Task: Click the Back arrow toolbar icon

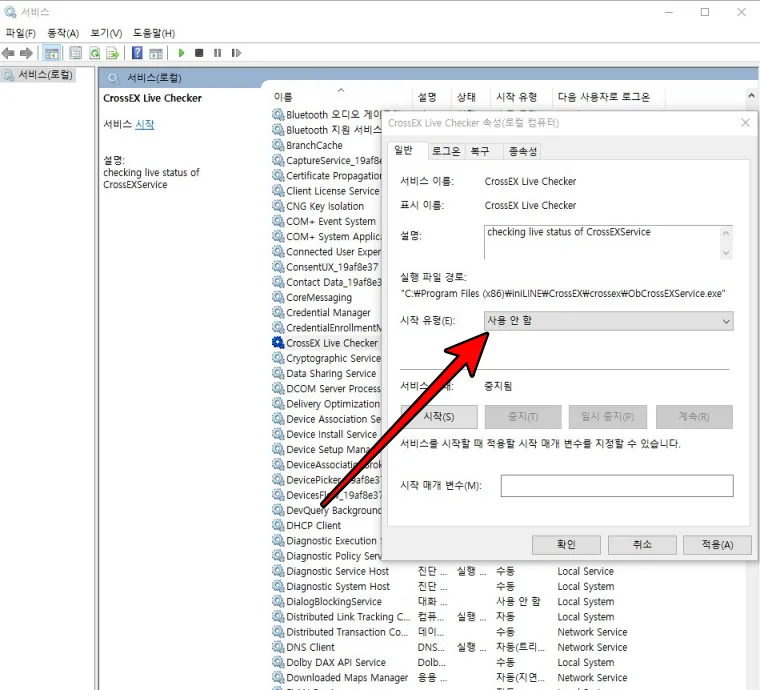Action: pos(8,53)
